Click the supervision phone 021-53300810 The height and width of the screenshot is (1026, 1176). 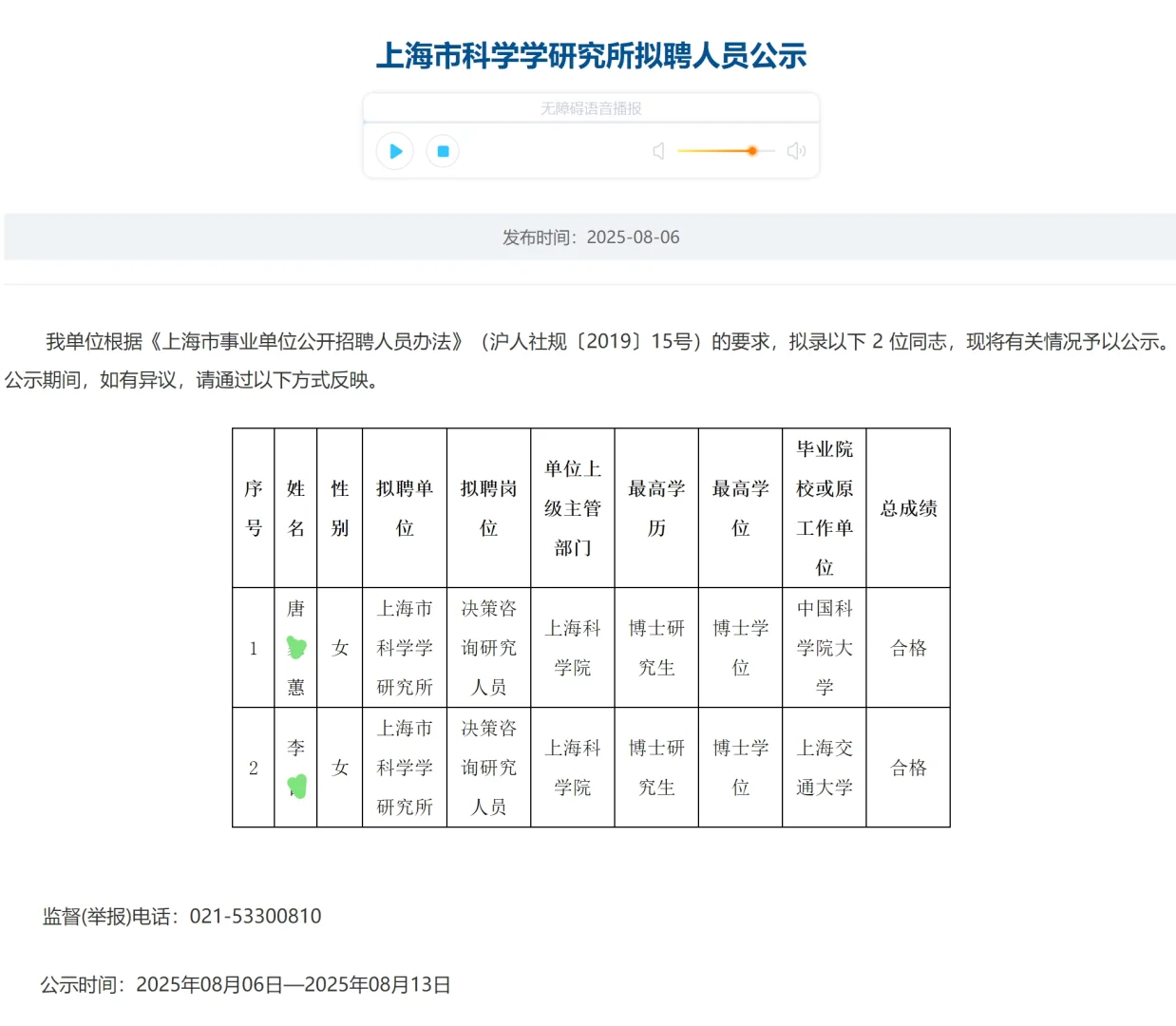(256, 916)
